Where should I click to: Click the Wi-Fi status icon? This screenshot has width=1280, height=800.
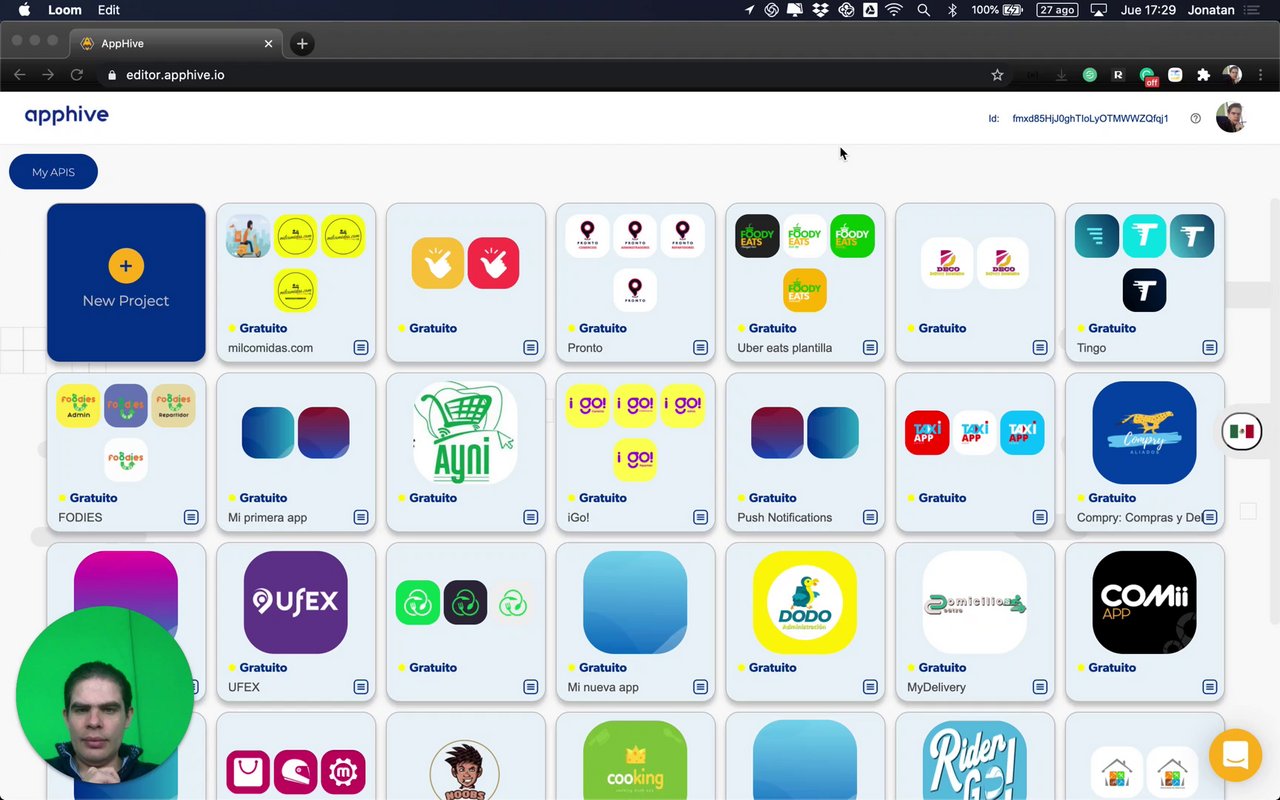click(894, 10)
